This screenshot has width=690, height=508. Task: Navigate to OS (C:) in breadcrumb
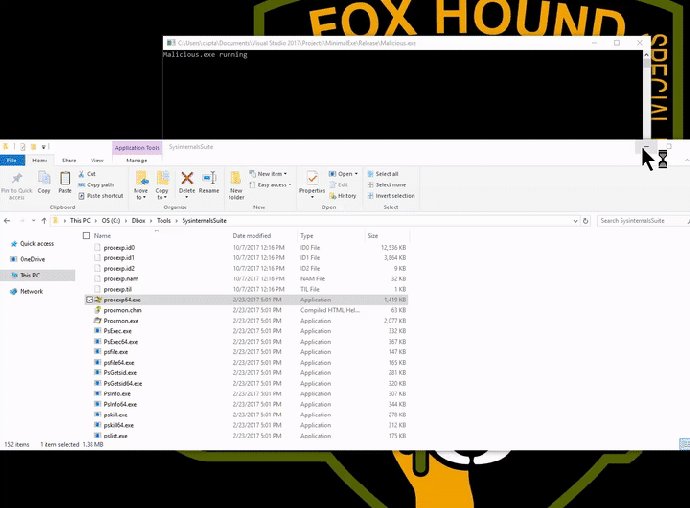click(111, 221)
